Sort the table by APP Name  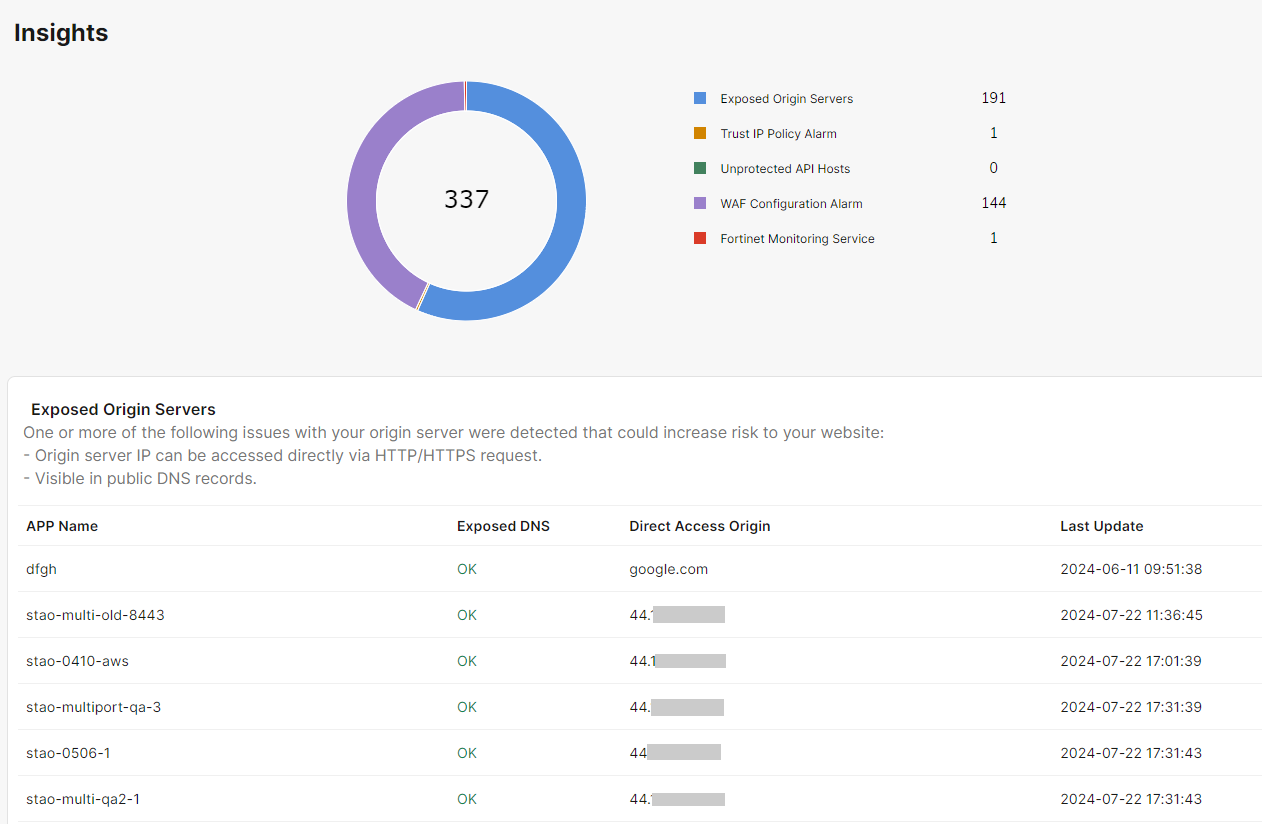tap(62, 526)
